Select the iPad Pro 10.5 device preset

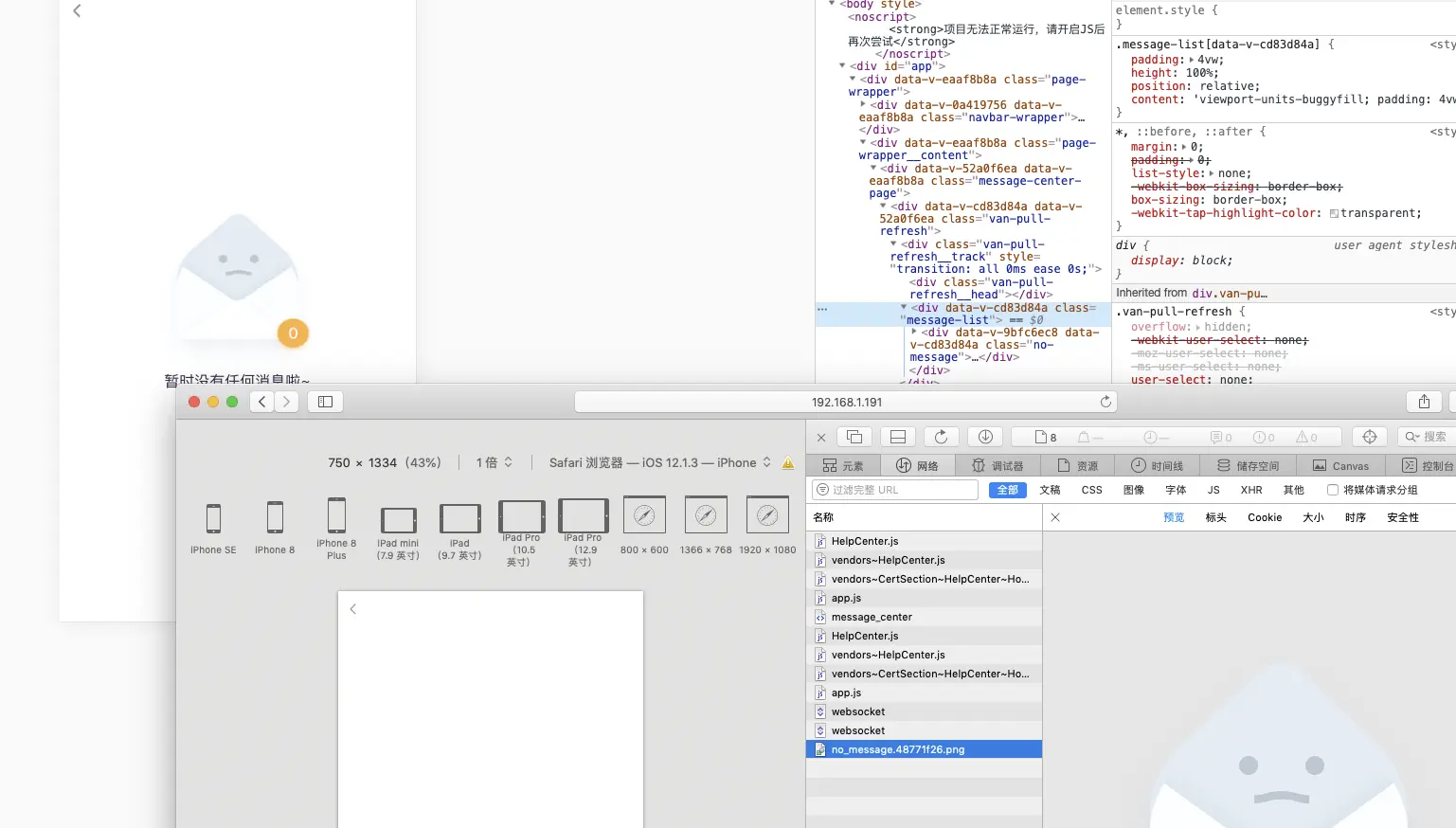(521, 533)
